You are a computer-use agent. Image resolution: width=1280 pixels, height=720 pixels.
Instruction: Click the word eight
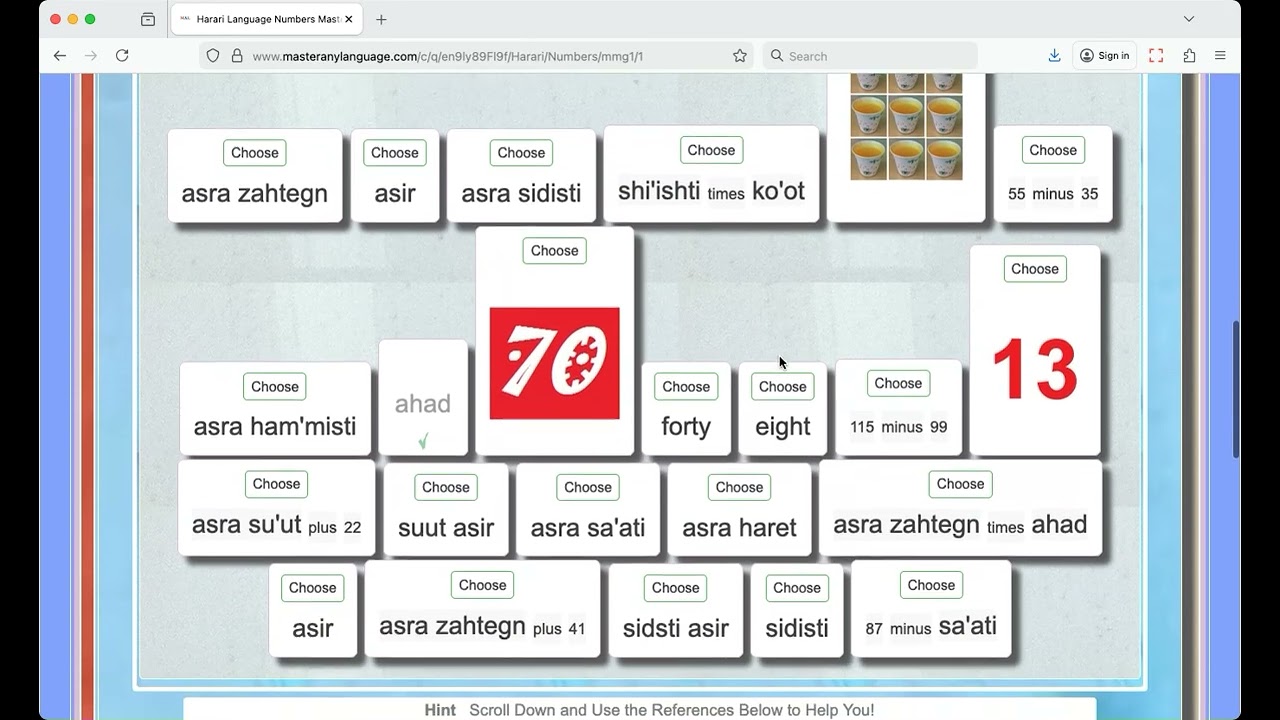tap(782, 427)
